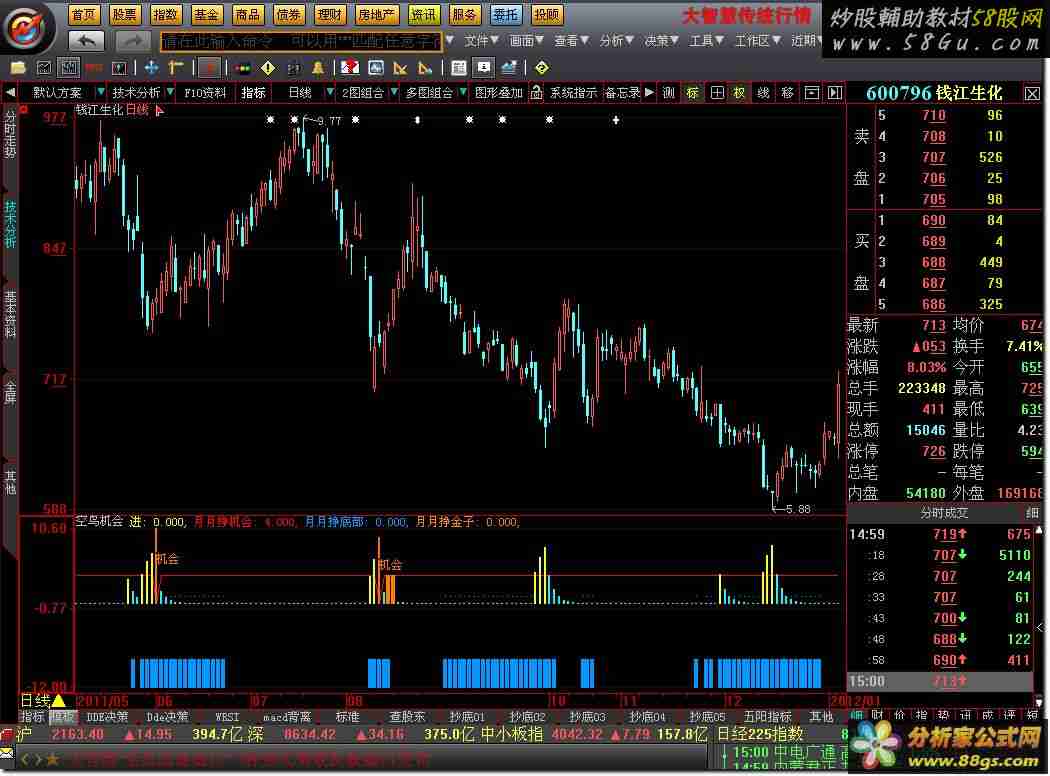Click the blue four-way move arrows icon
This screenshot has height=776, width=1050.
click(x=151, y=68)
